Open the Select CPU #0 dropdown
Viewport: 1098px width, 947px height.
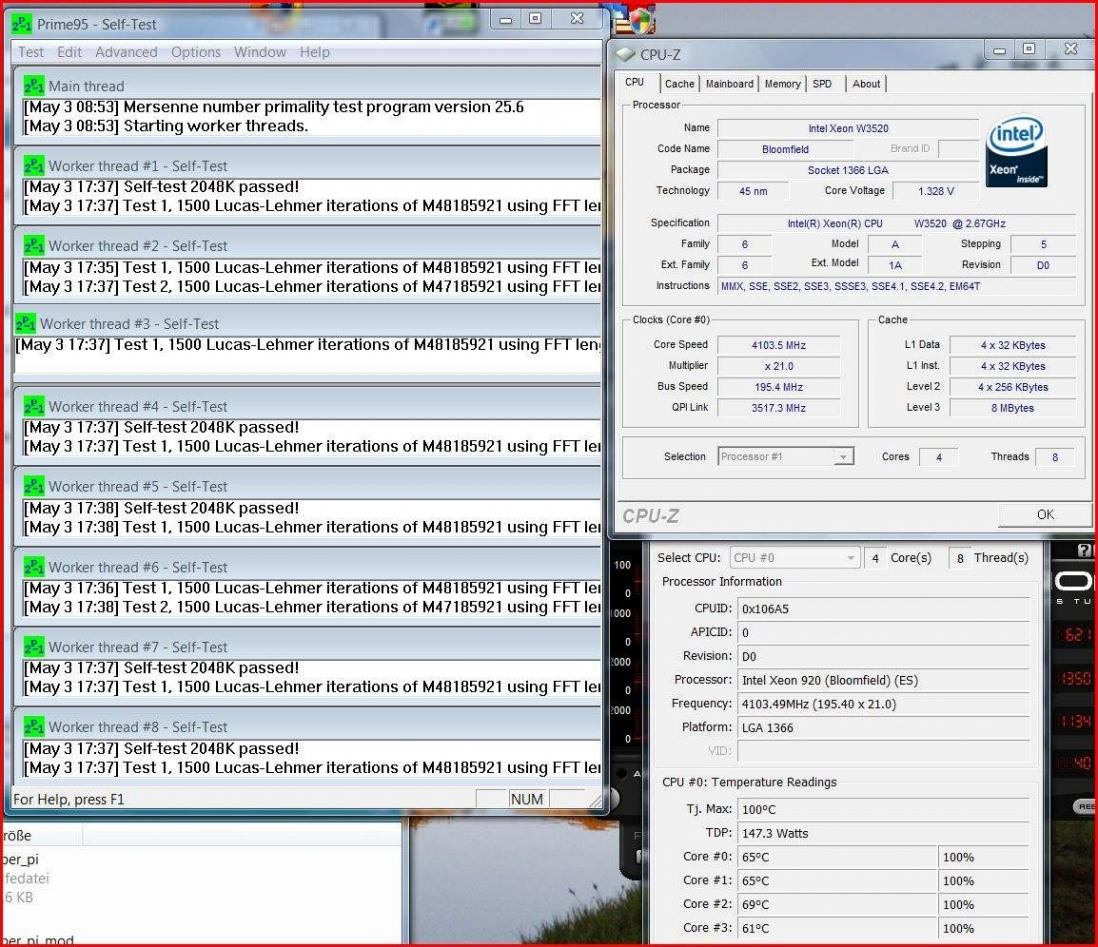794,558
